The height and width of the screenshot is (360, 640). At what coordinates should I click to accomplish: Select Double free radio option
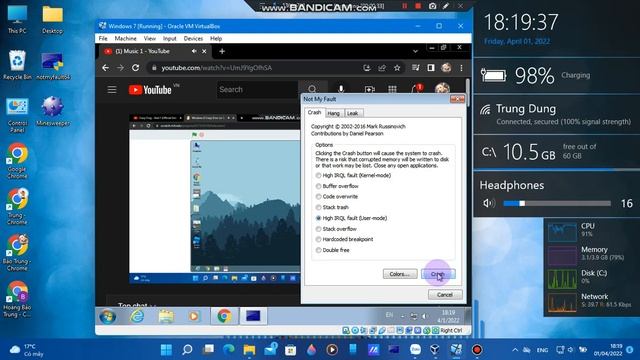click(333, 250)
